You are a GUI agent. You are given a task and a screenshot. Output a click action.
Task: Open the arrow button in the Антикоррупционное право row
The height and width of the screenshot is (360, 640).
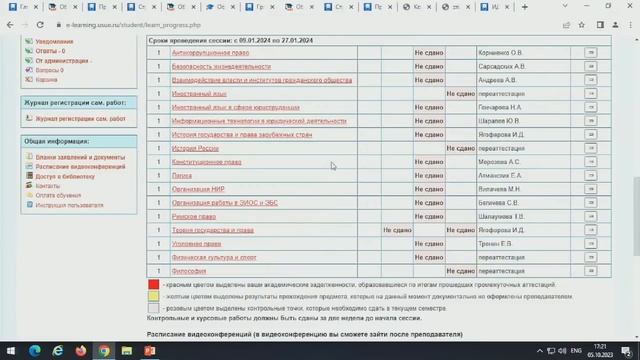(x=591, y=53)
